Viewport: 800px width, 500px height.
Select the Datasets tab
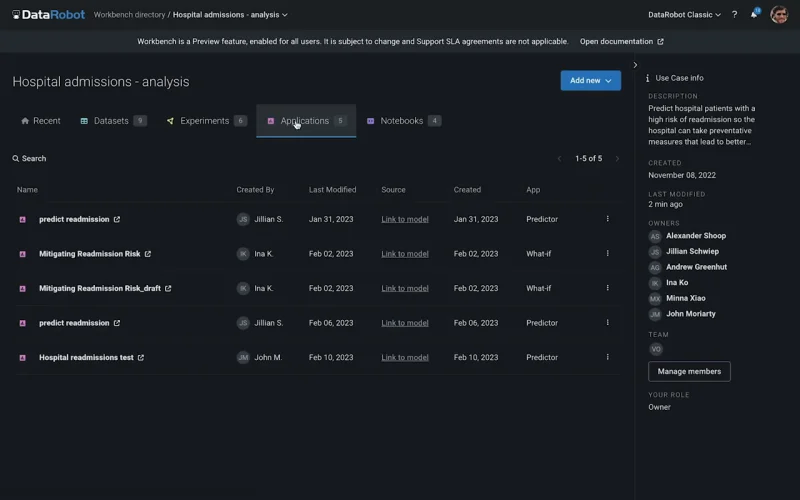110,121
